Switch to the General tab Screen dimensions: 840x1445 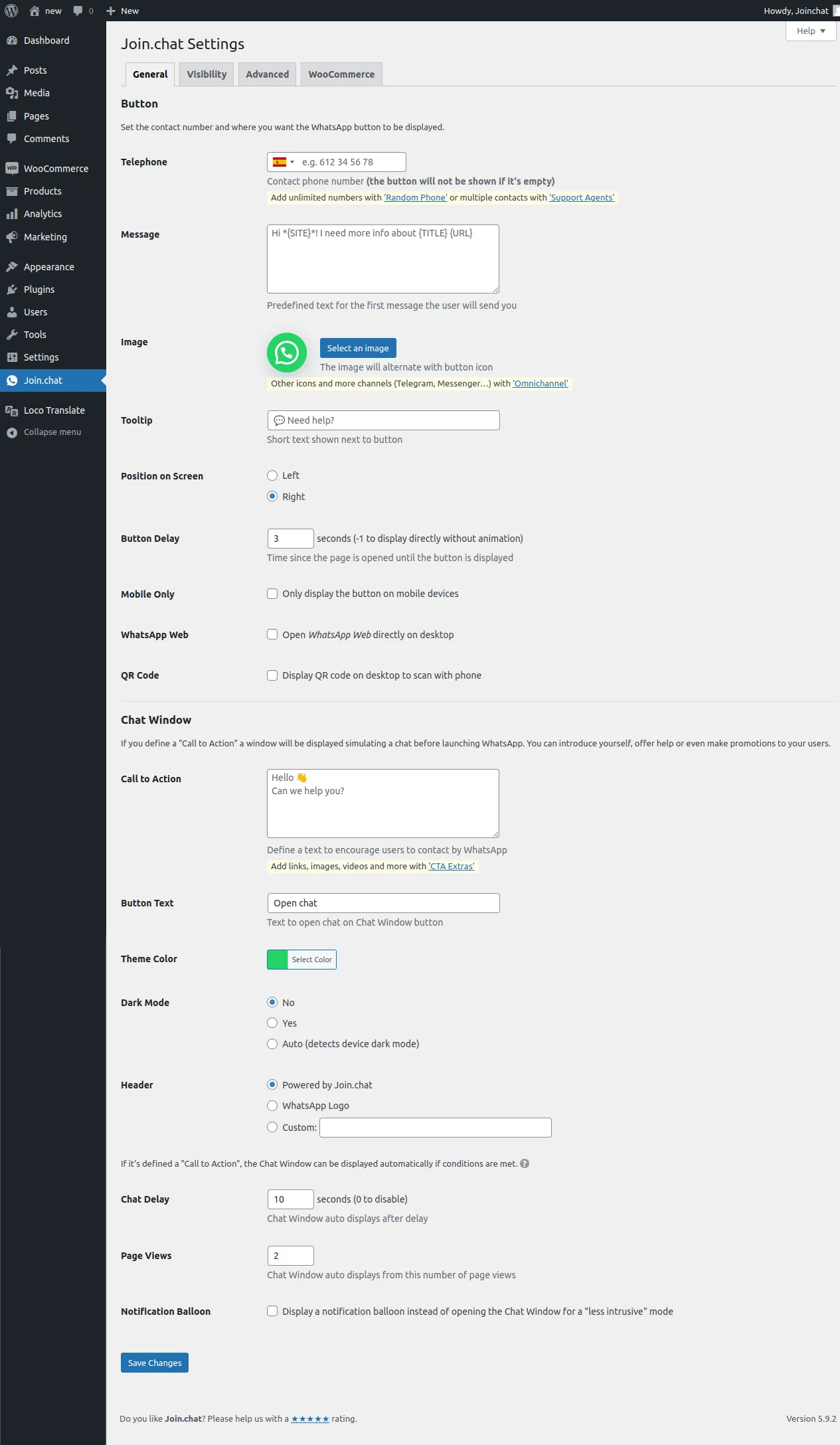coord(150,74)
